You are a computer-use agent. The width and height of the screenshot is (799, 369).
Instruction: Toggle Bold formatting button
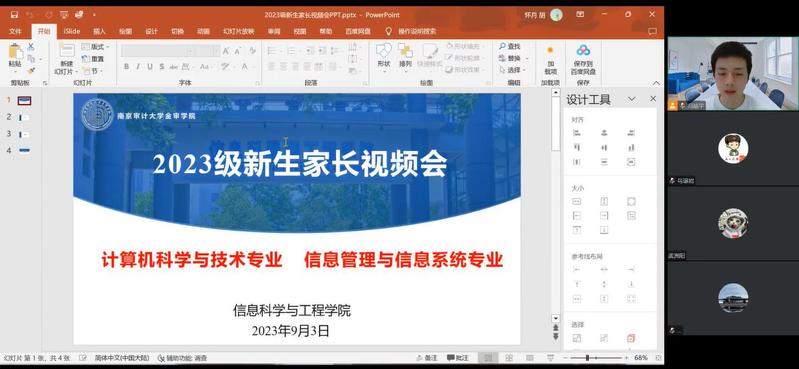[126, 67]
